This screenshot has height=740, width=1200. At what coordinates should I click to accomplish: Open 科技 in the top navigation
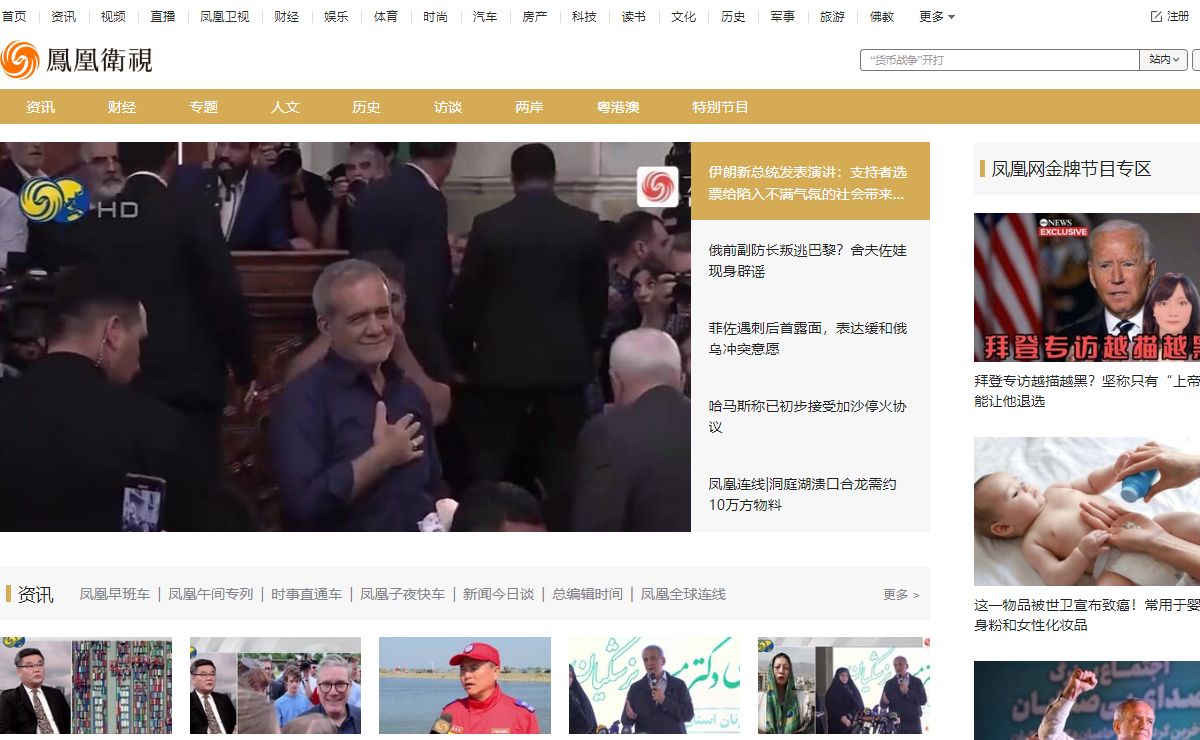click(584, 16)
